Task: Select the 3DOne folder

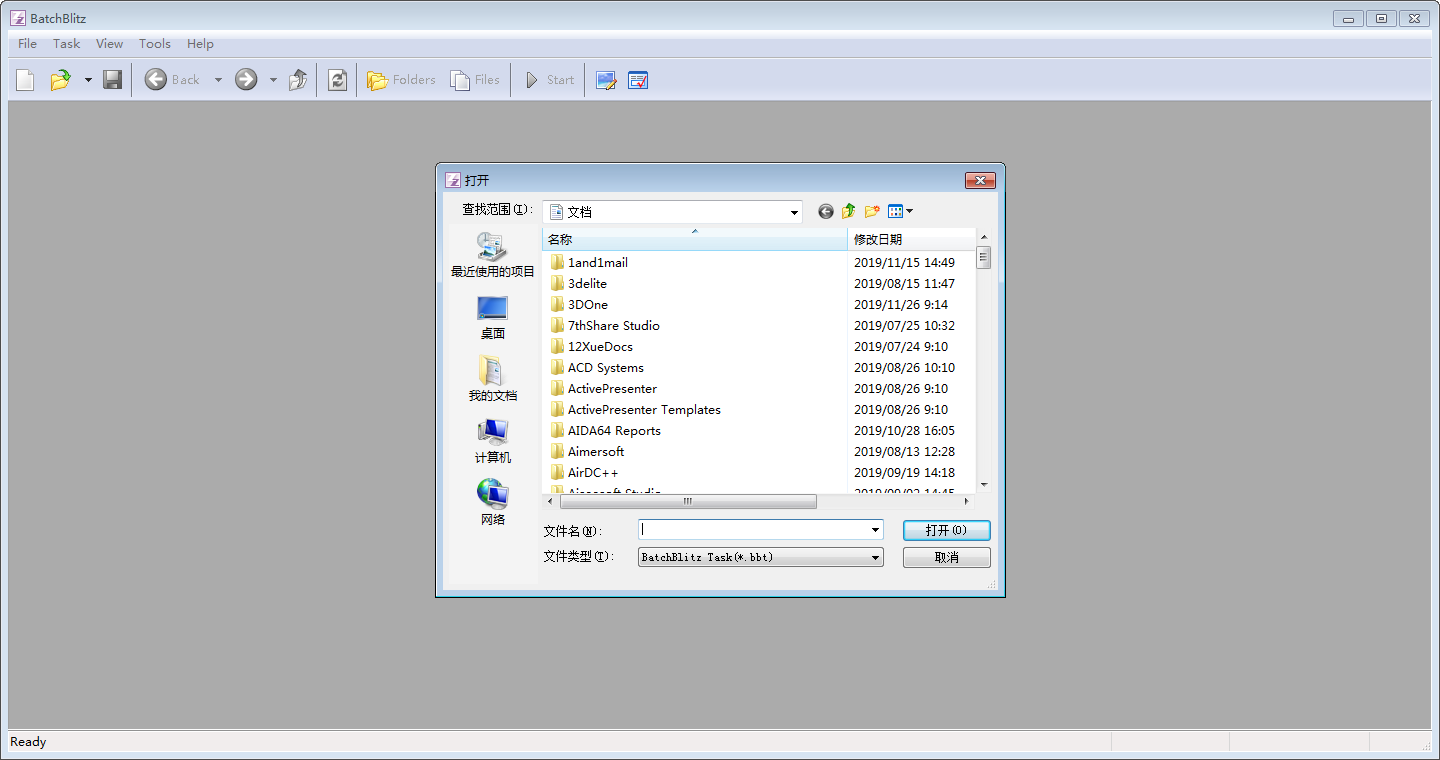Action: [x=587, y=305]
